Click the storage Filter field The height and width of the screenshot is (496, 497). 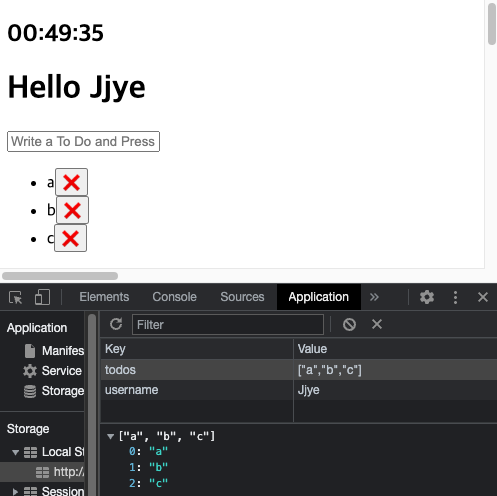228,324
